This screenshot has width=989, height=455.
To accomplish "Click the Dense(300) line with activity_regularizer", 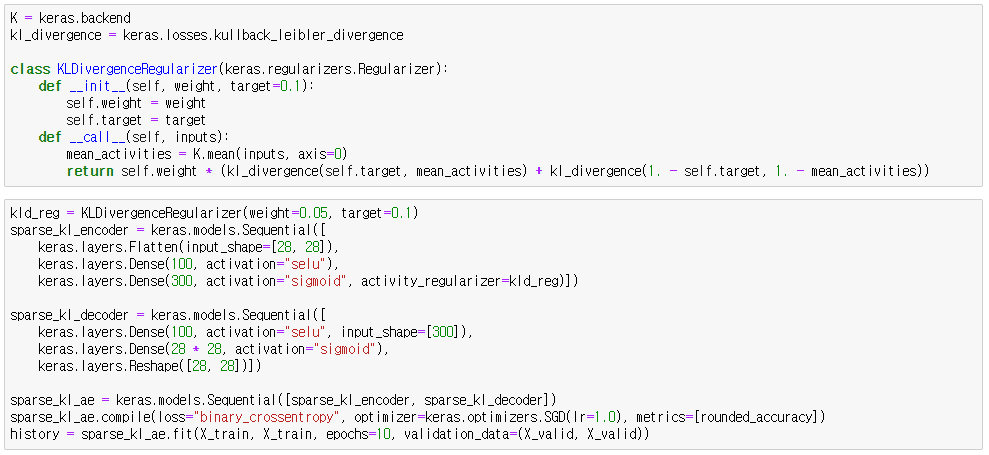I will 308,281.
